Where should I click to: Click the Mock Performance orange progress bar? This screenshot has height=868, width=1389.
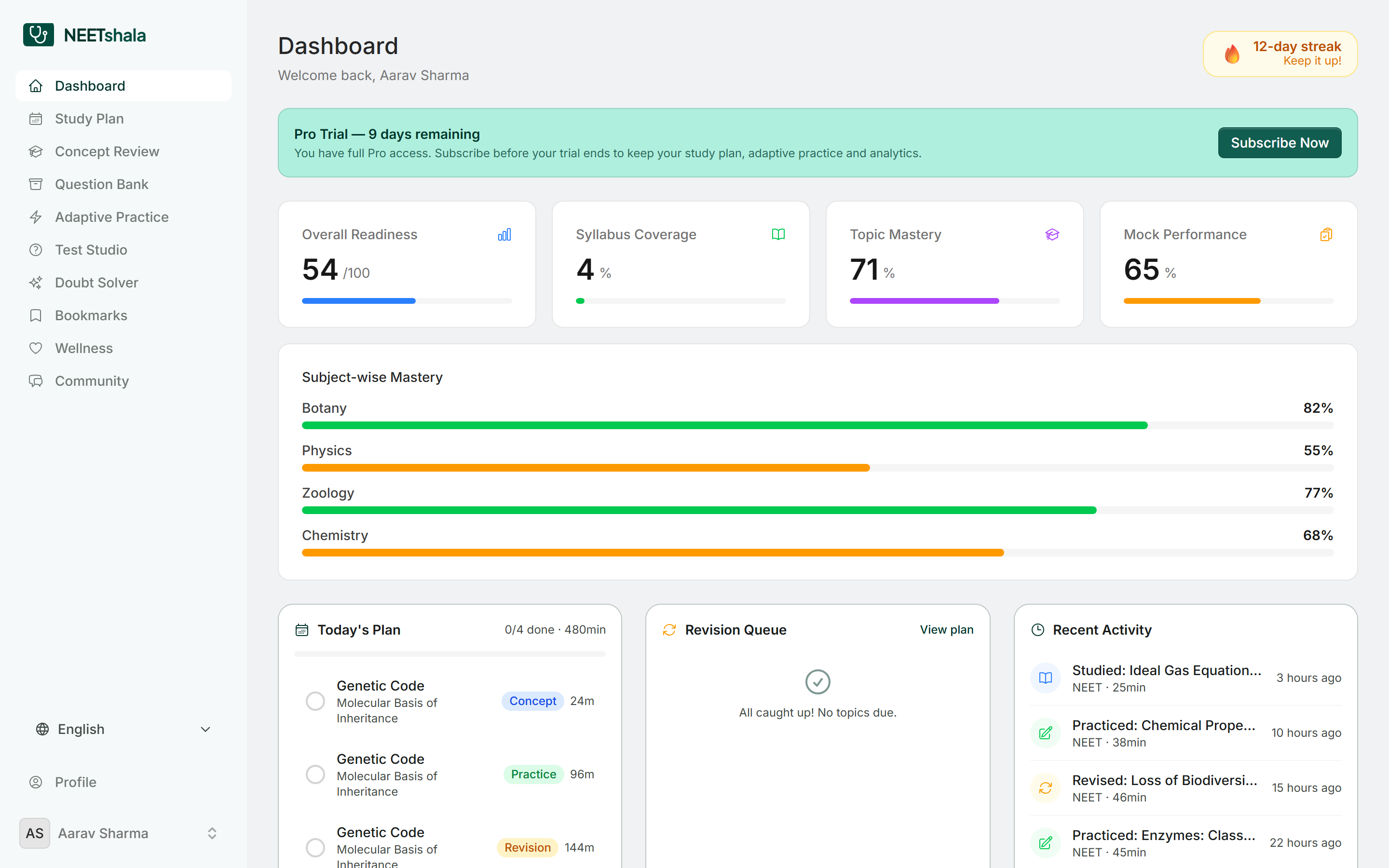point(1228,301)
